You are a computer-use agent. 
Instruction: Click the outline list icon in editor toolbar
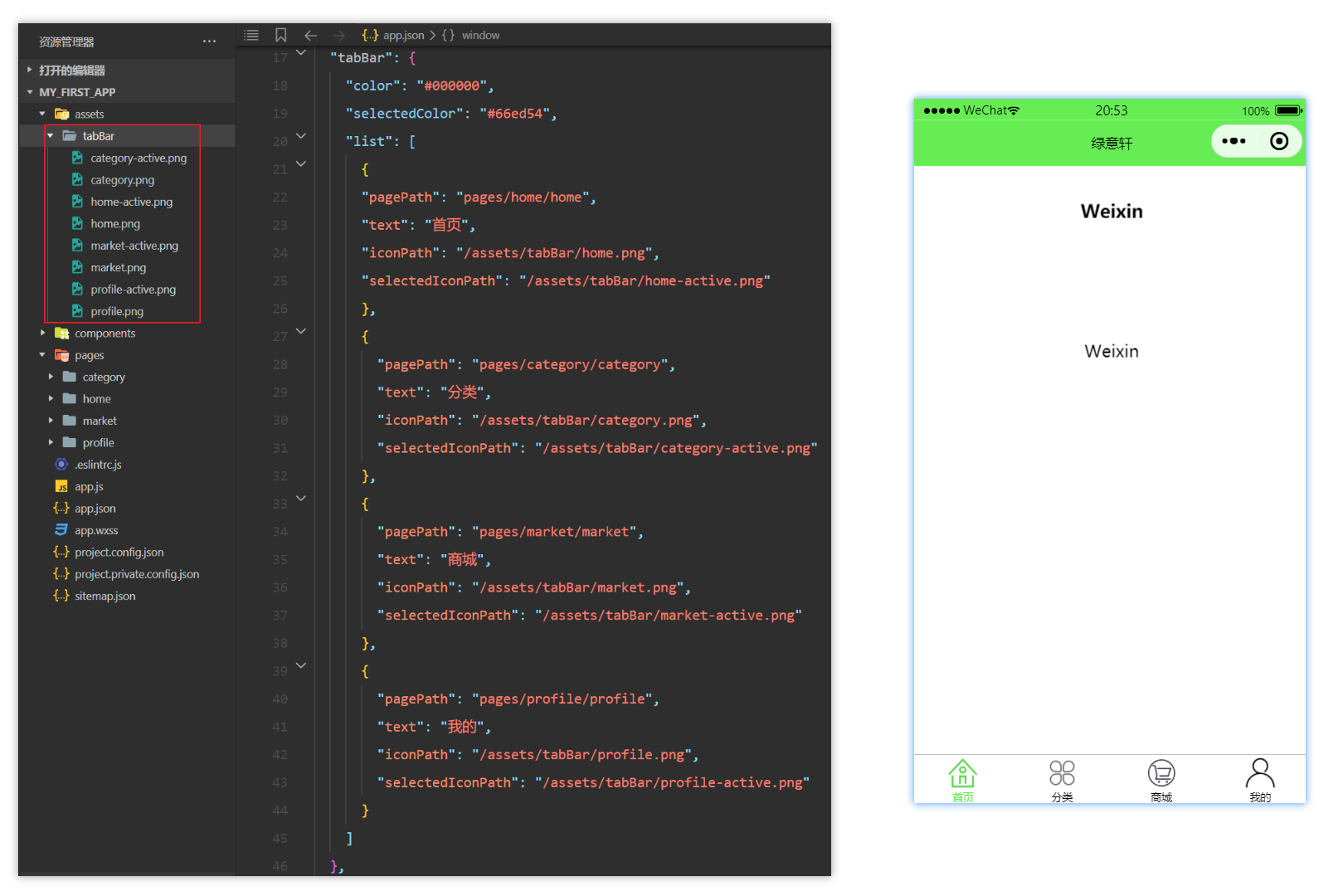[x=251, y=35]
